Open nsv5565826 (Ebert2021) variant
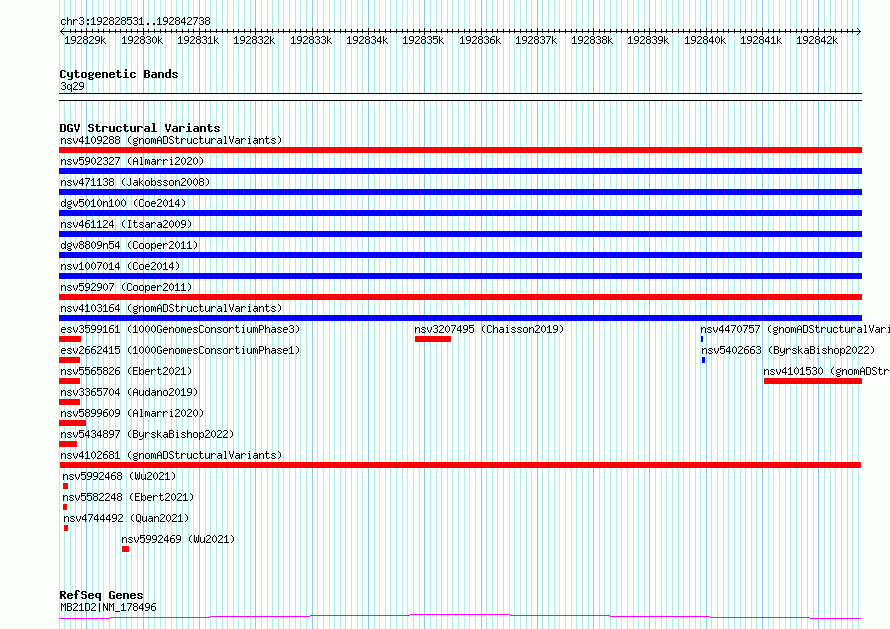Viewport: 890px width, 629px height. [x=126, y=371]
